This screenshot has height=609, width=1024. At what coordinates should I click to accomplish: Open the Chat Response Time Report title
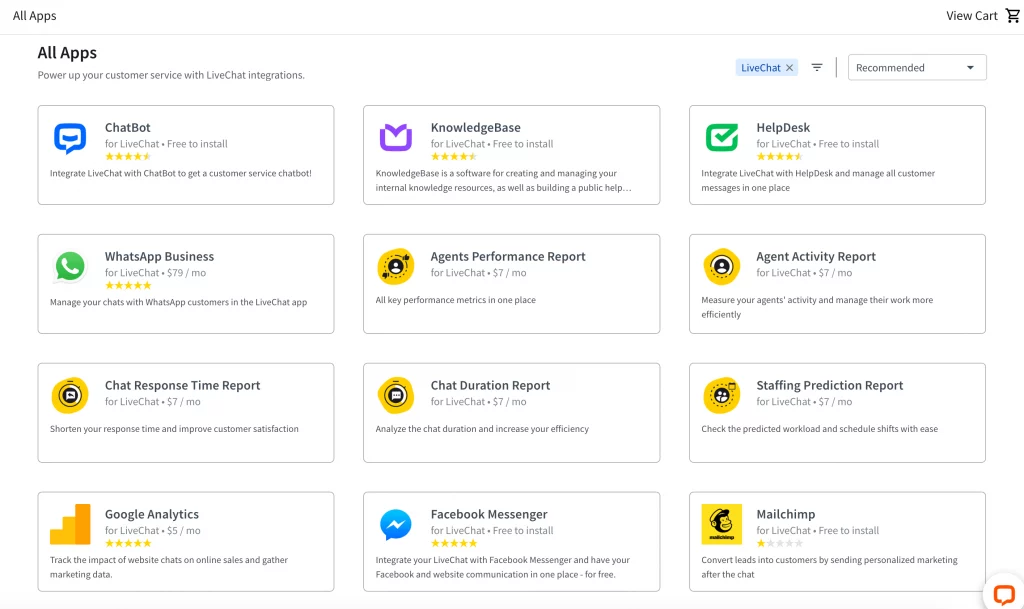pyautogui.click(x=182, y=385)
